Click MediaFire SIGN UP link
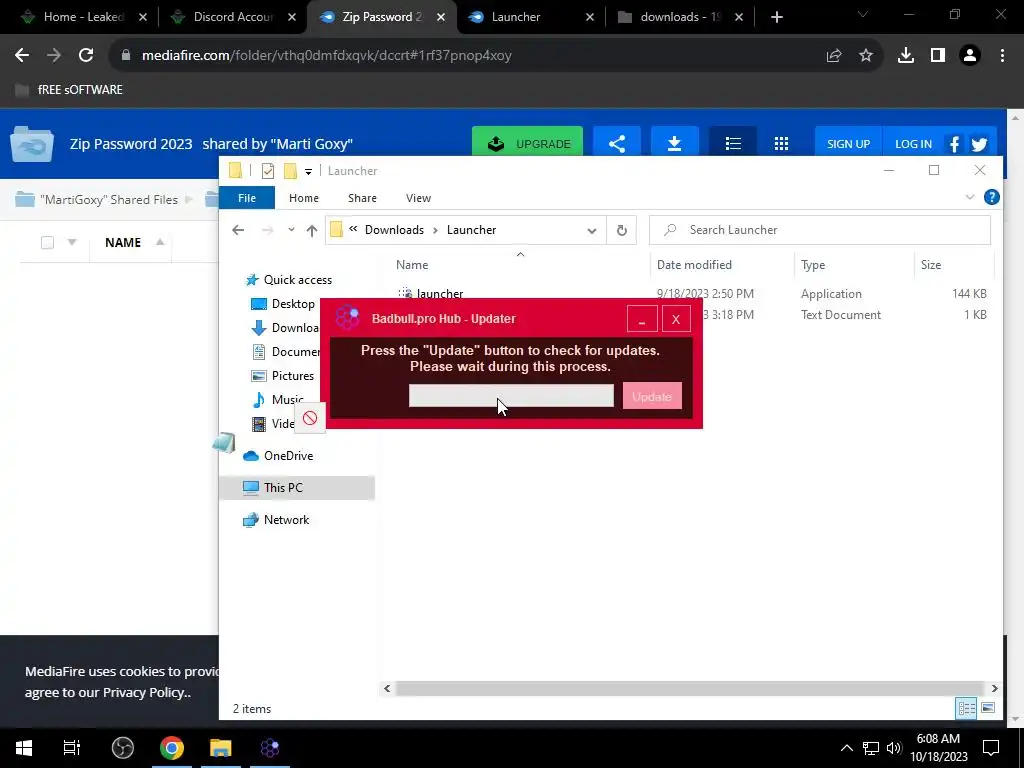The image size is (1024, 768). (848, 144)
